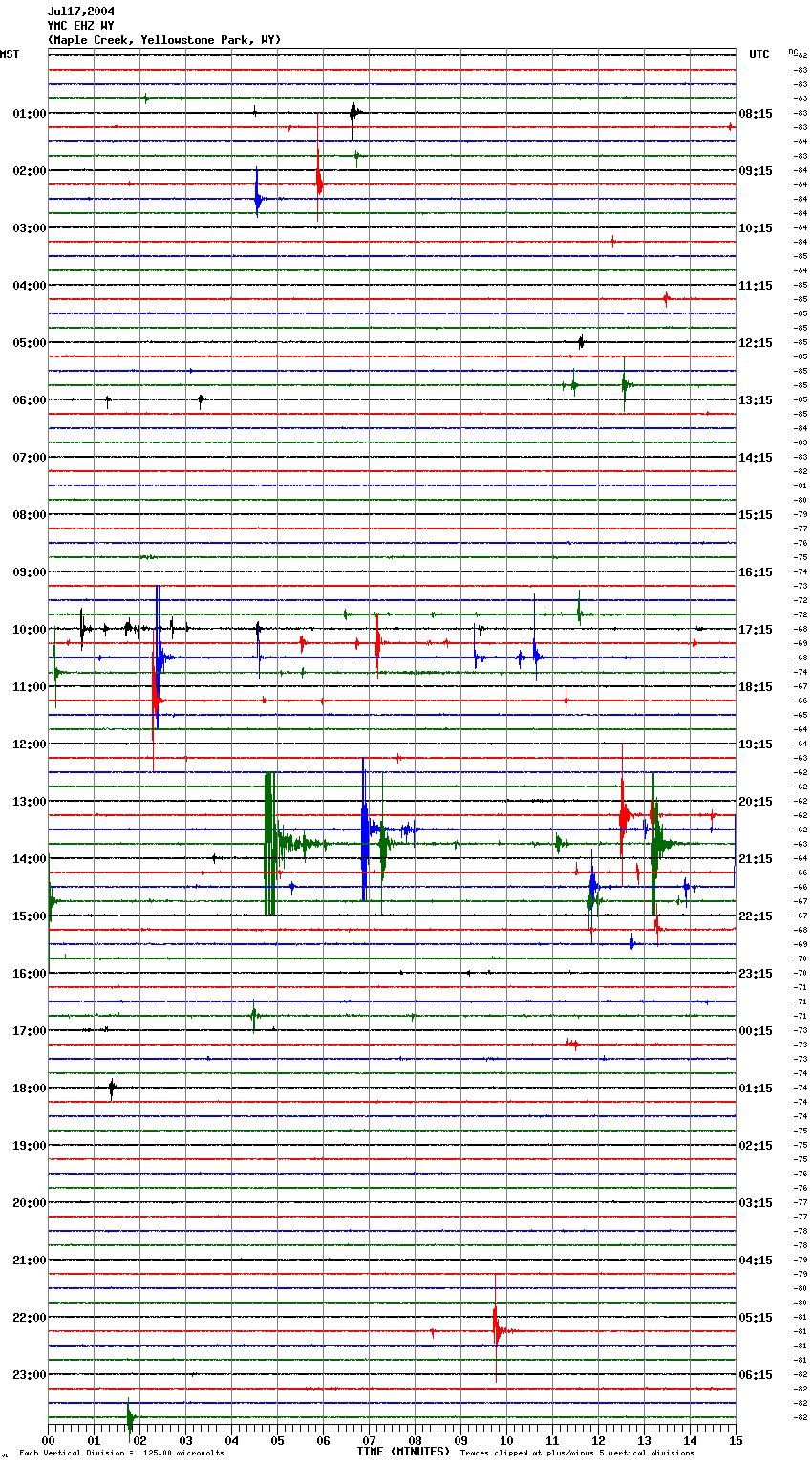812x1466 pixels.
Task: Click the 18:00 MST time label
Action: point(30,1089)
